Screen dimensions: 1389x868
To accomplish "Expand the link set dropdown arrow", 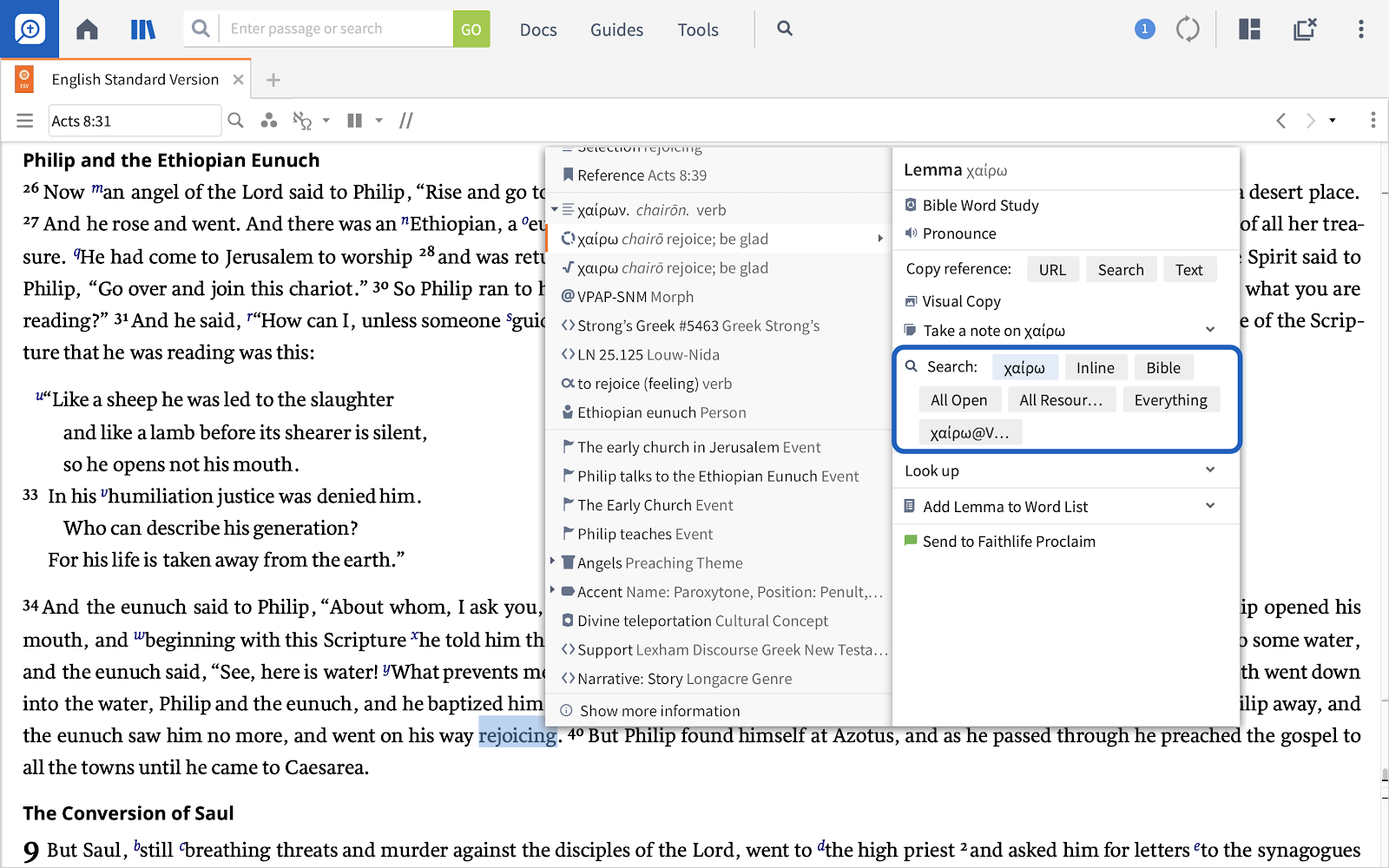I will pos(326,121).
